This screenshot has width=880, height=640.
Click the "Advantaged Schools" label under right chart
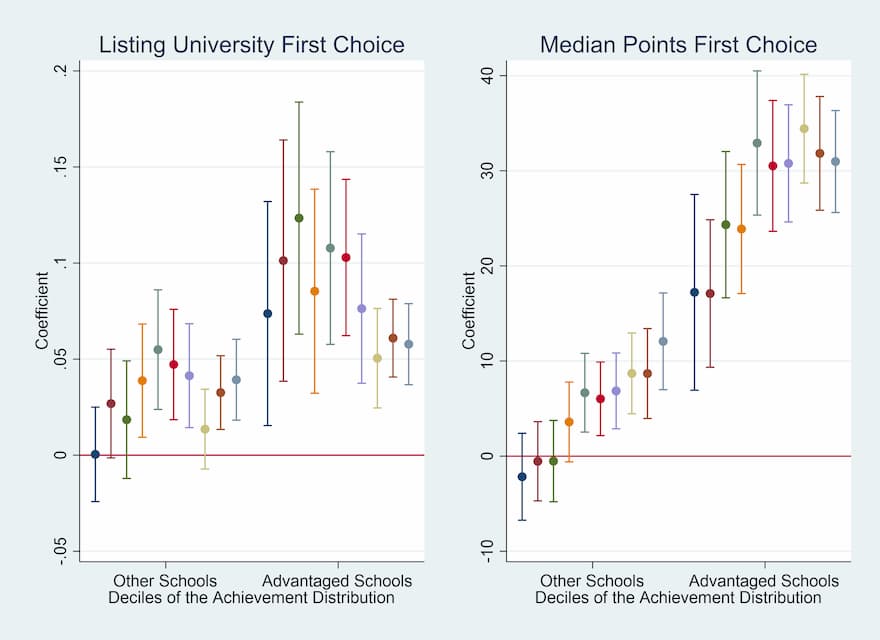764,581
